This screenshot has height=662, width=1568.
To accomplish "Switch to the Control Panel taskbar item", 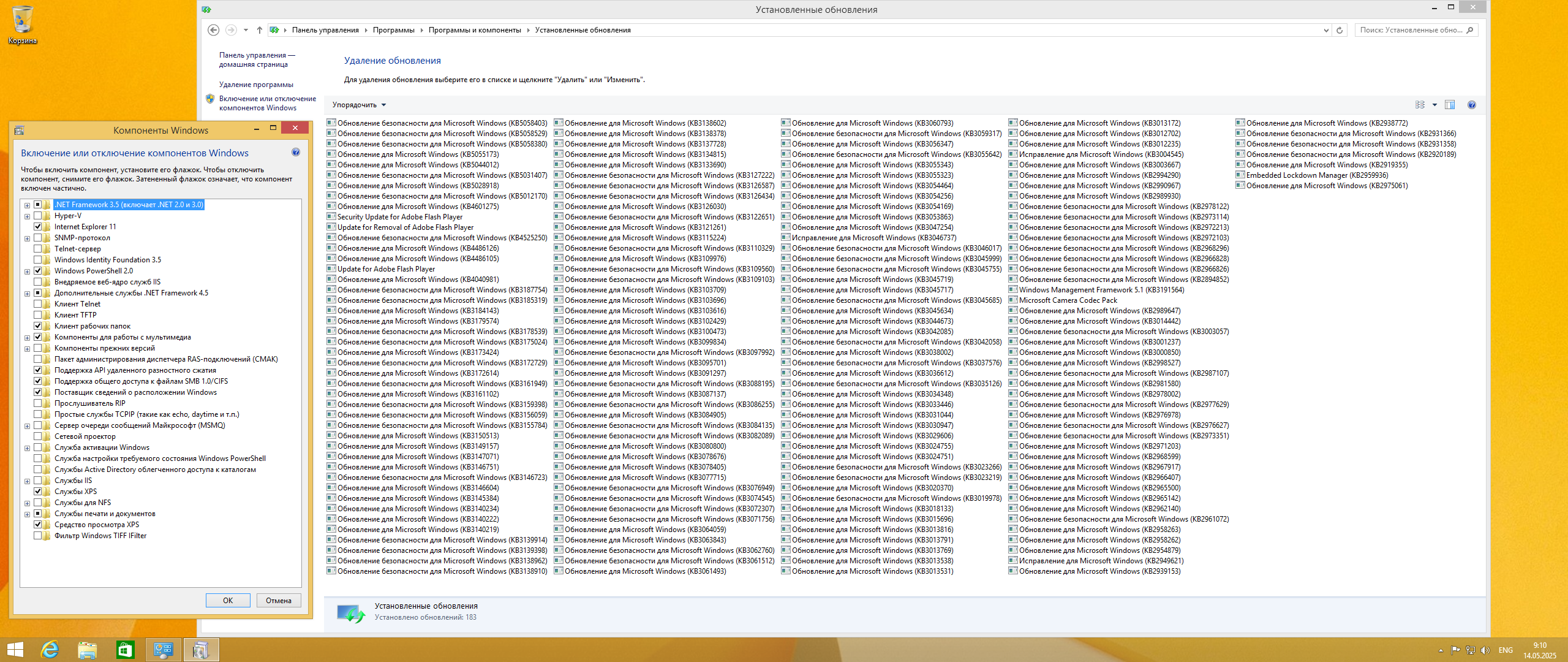I will pos(164,650).
